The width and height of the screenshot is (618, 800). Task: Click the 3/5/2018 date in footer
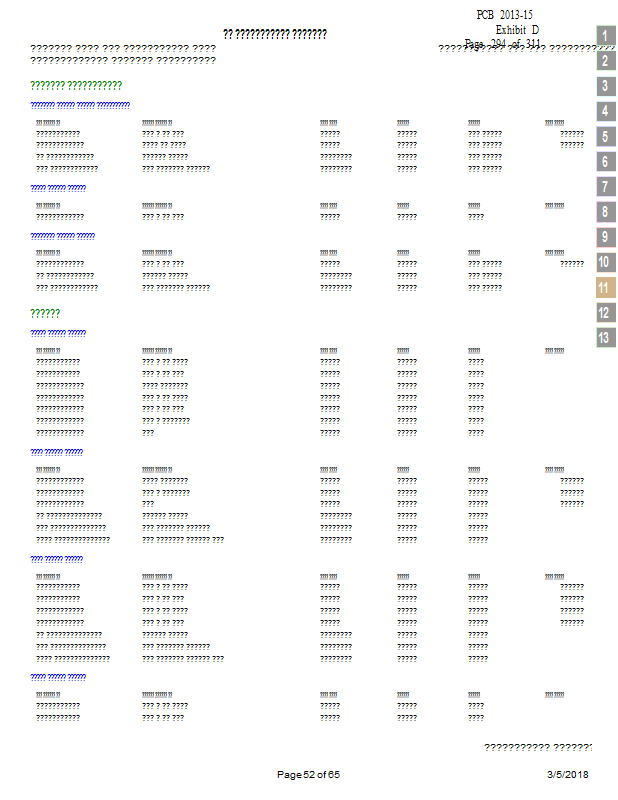tap(567, 775)
